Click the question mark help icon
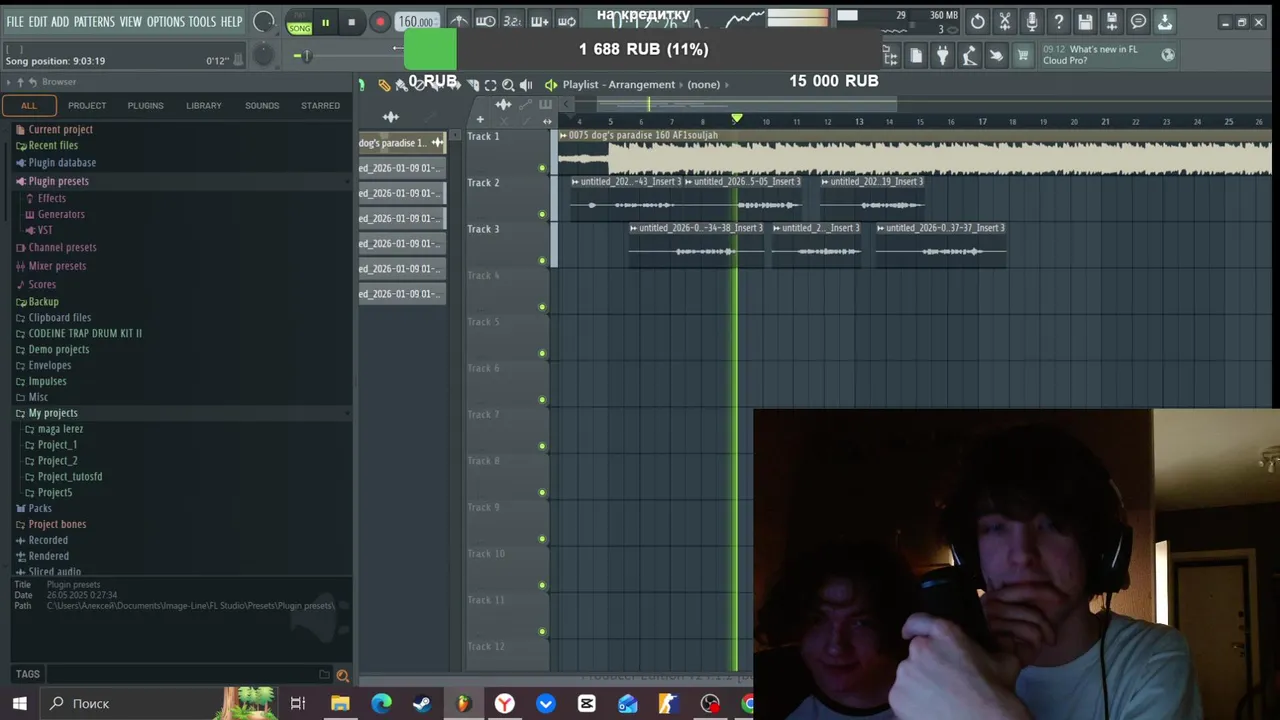Screen dimensions: 1280x720 1059,21
